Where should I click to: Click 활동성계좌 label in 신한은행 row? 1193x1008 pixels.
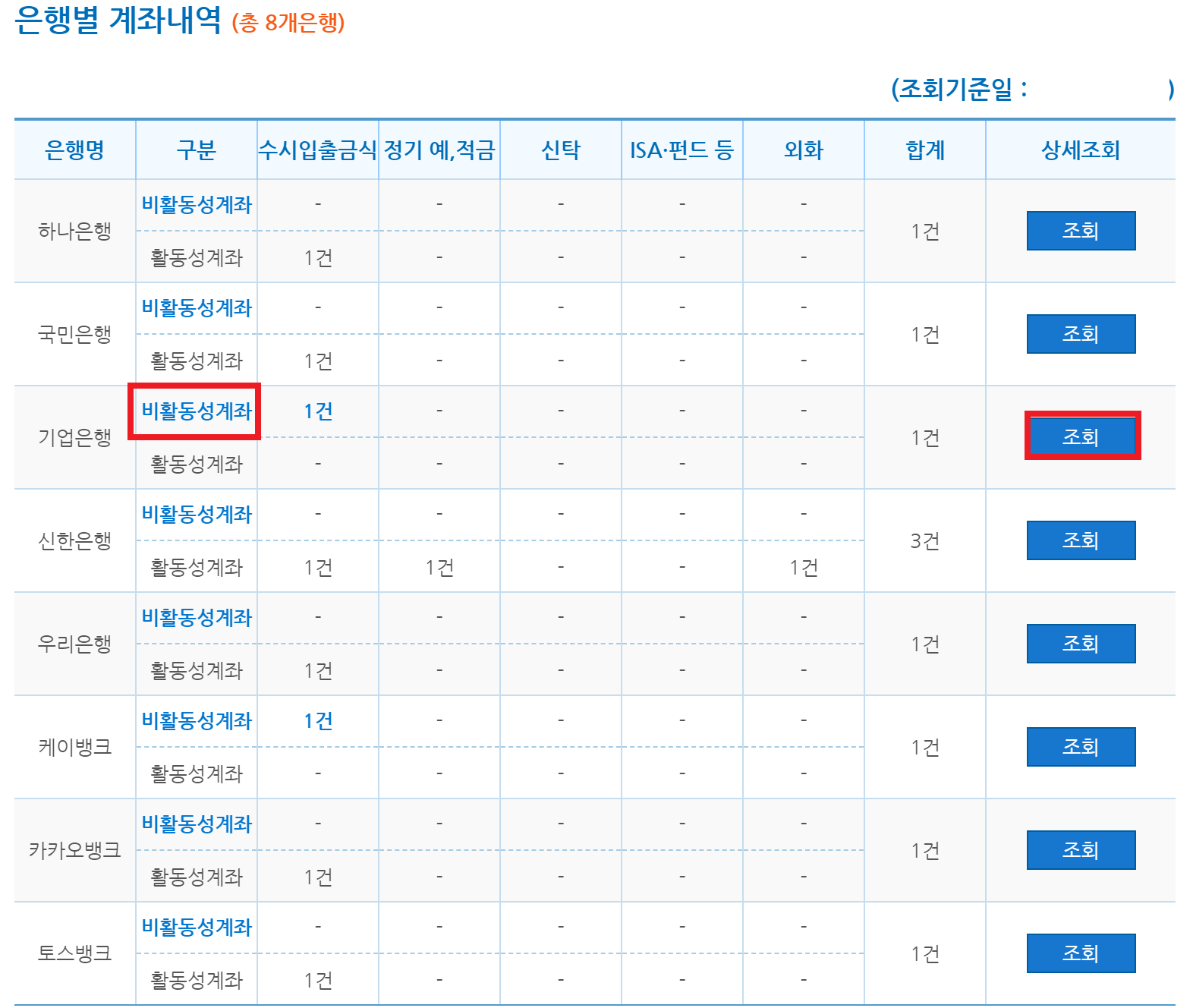pos(197,568)
